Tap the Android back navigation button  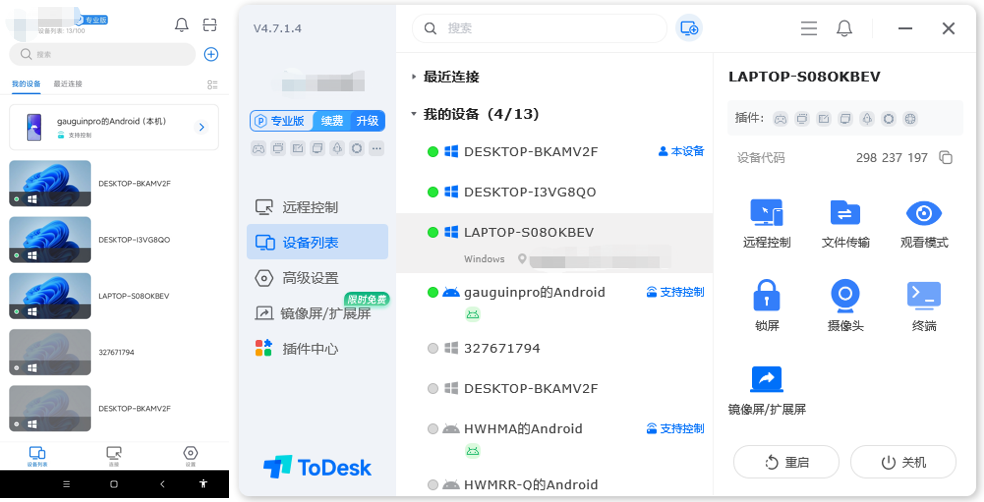tap(163, 484)
